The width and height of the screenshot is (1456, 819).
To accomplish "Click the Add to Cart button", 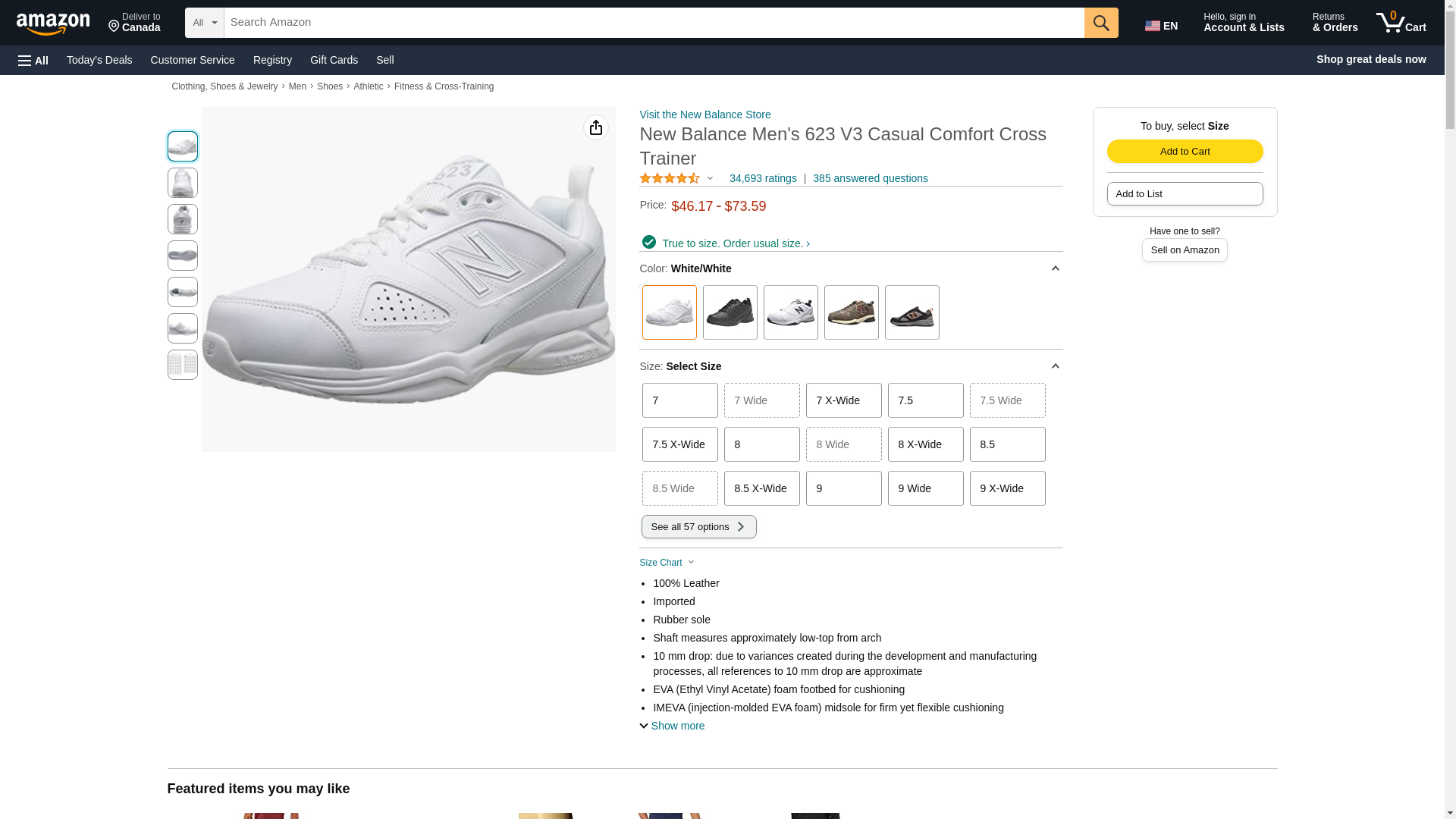I will (1185, 151).
